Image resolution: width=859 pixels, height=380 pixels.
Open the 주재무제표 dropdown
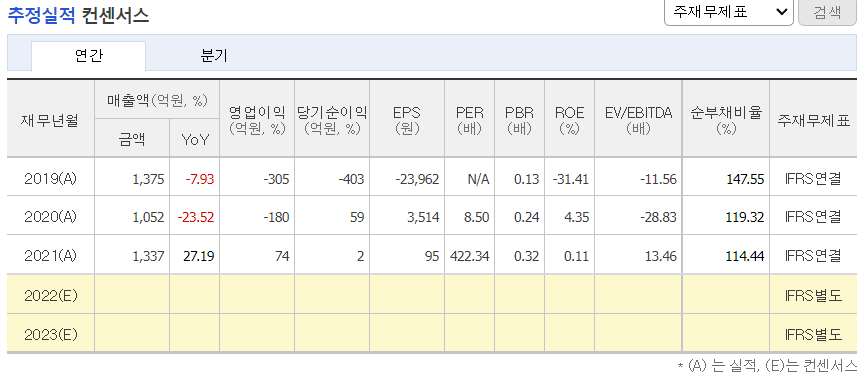coord(729,12)
